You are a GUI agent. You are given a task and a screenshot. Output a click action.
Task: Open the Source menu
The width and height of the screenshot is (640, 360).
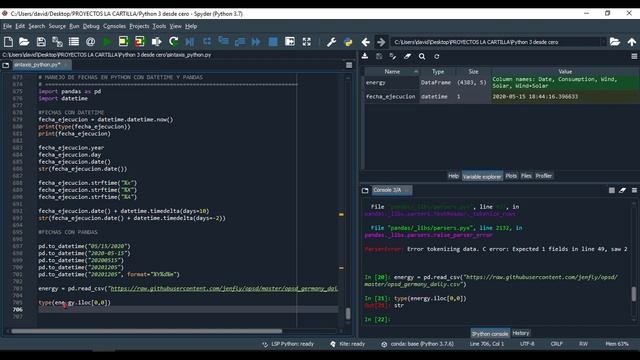57,26
